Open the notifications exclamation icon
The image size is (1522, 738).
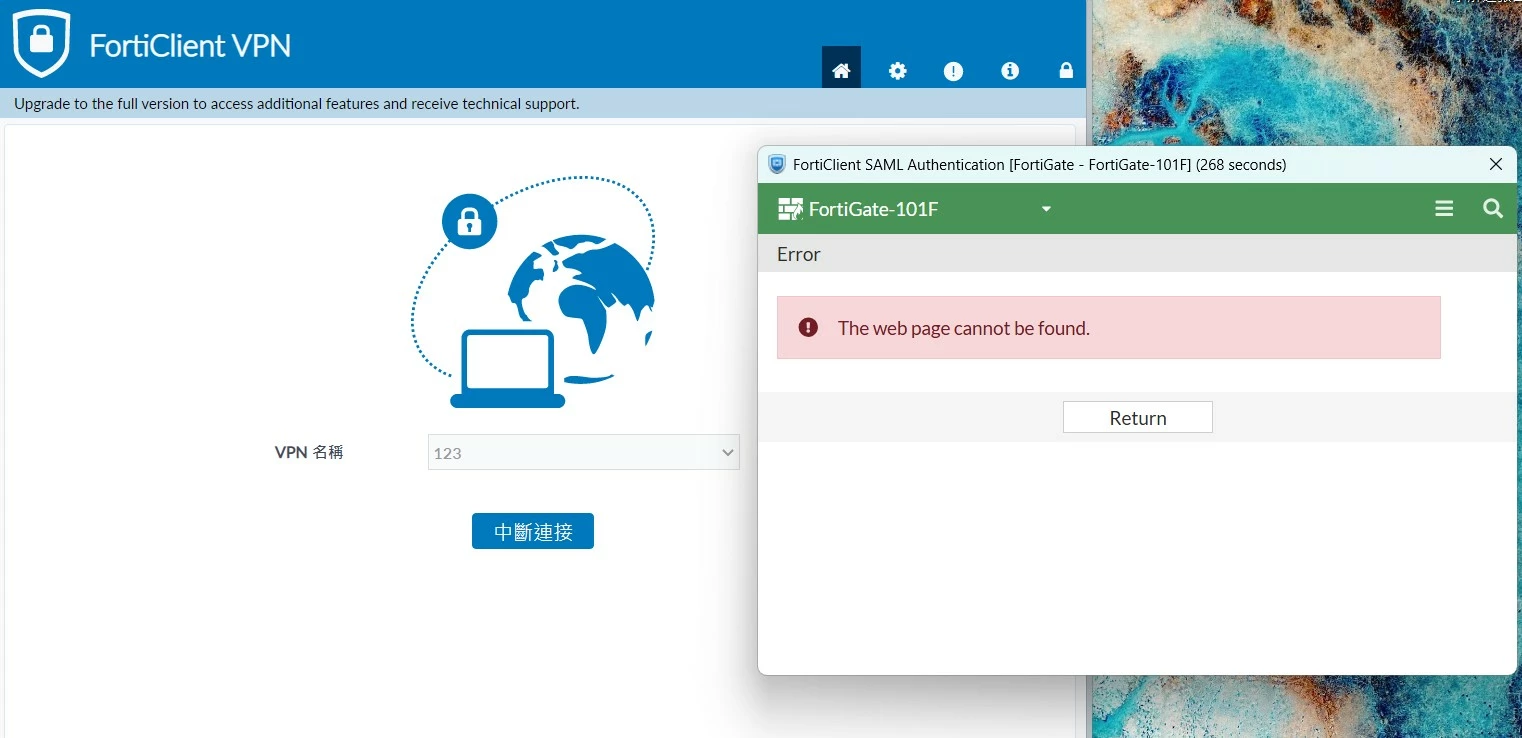[x=954, y=71]
